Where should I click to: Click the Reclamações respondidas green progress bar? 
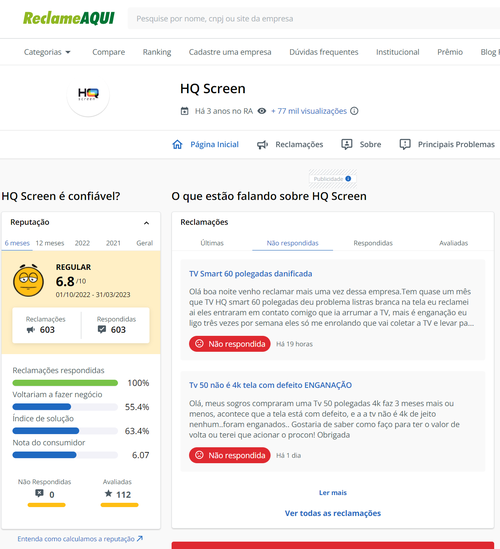pos(65,383)
